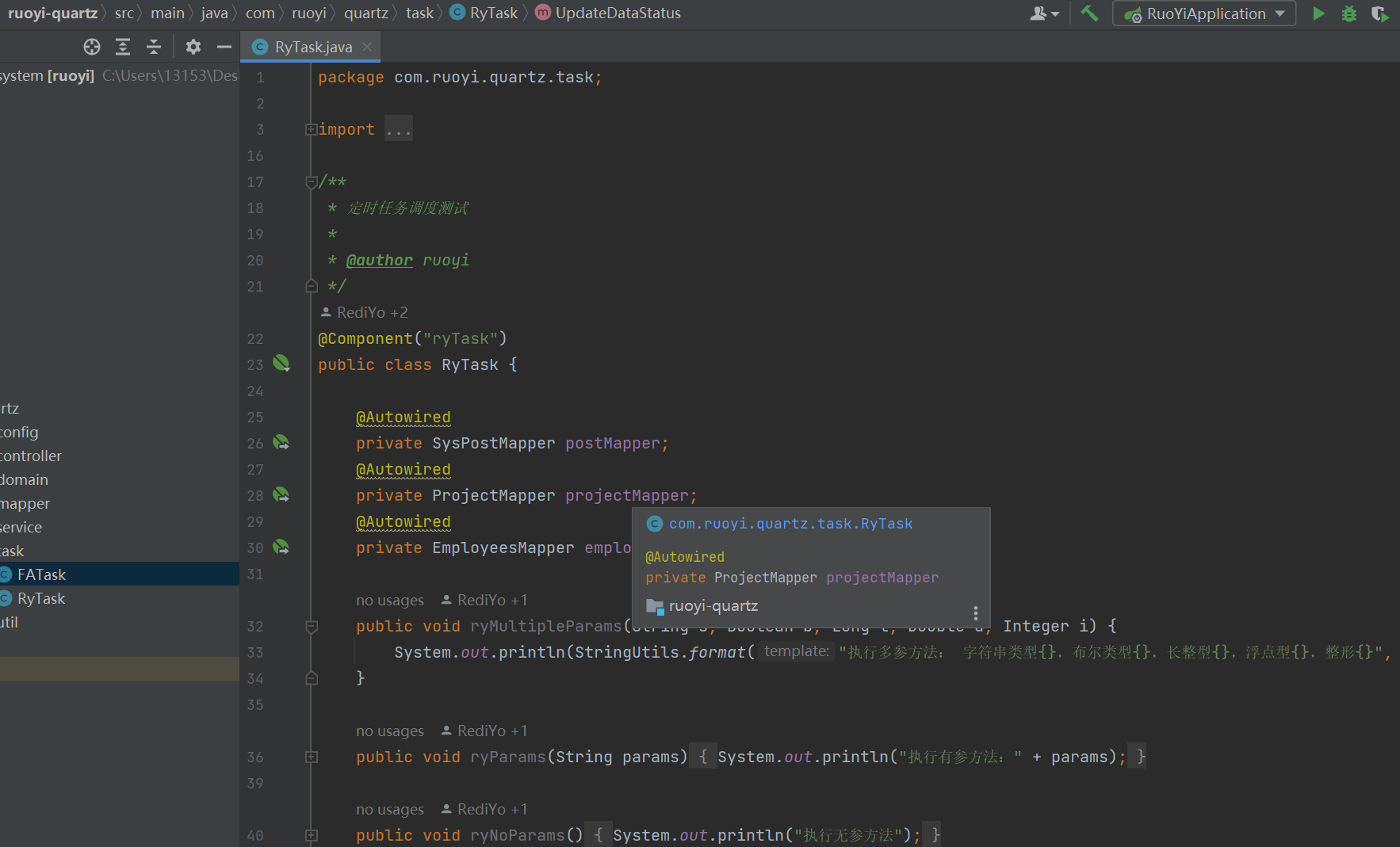
Task: Click Run with Coverage shield icon
Action: pos(1379,13)
